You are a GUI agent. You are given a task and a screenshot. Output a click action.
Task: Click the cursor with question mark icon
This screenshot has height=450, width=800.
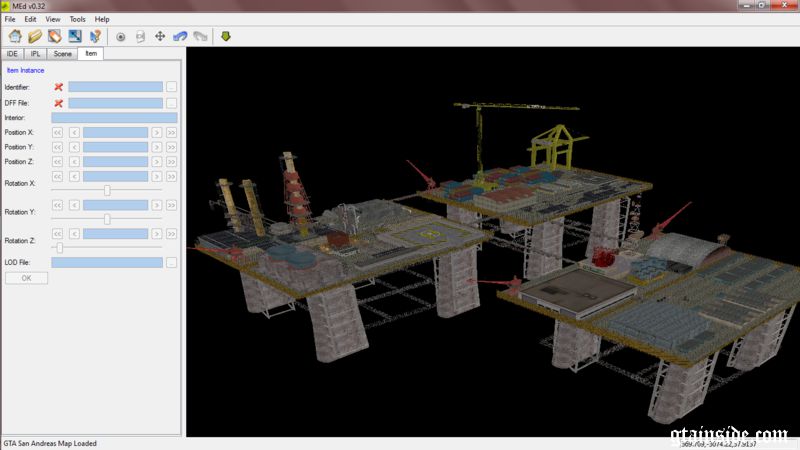pos(95,36)
